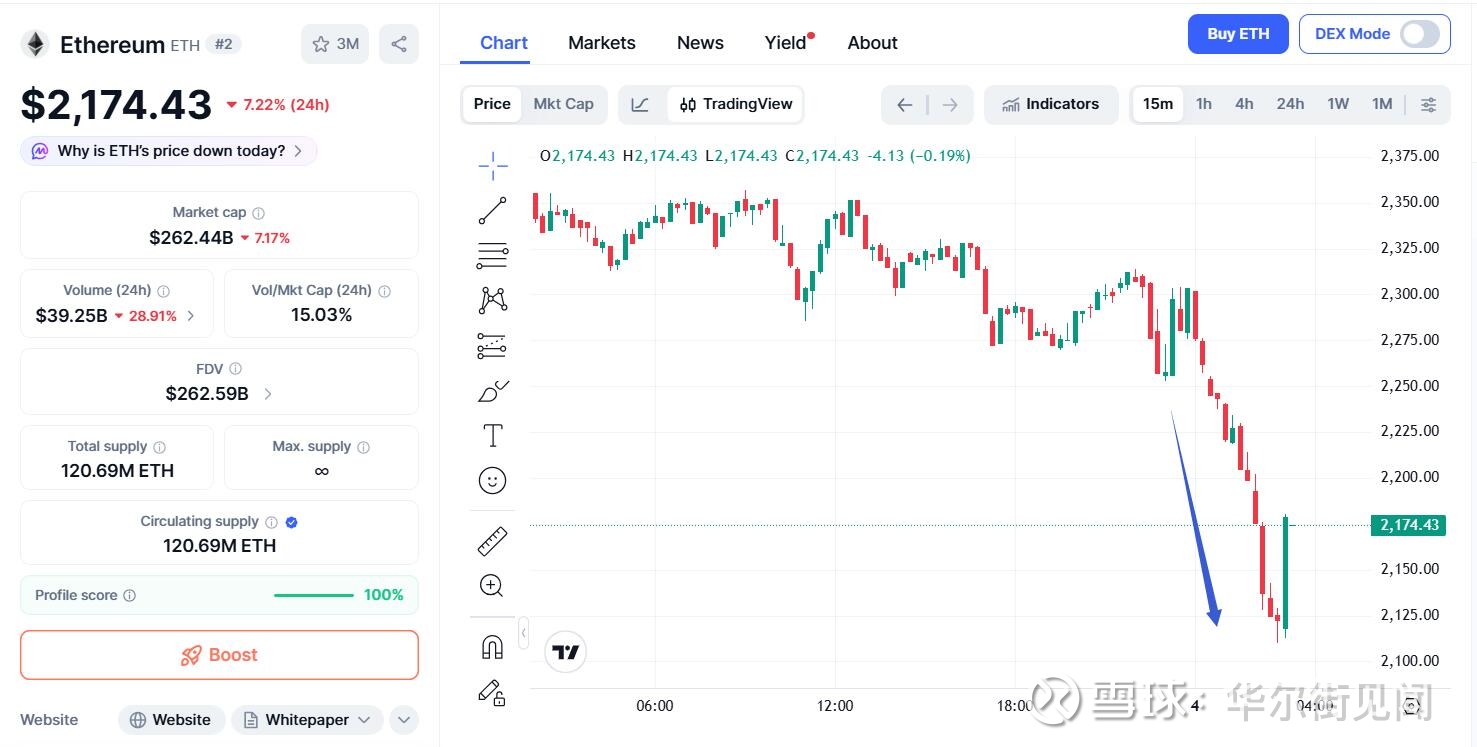Click the Buy ETH button

coord(1238,34)
